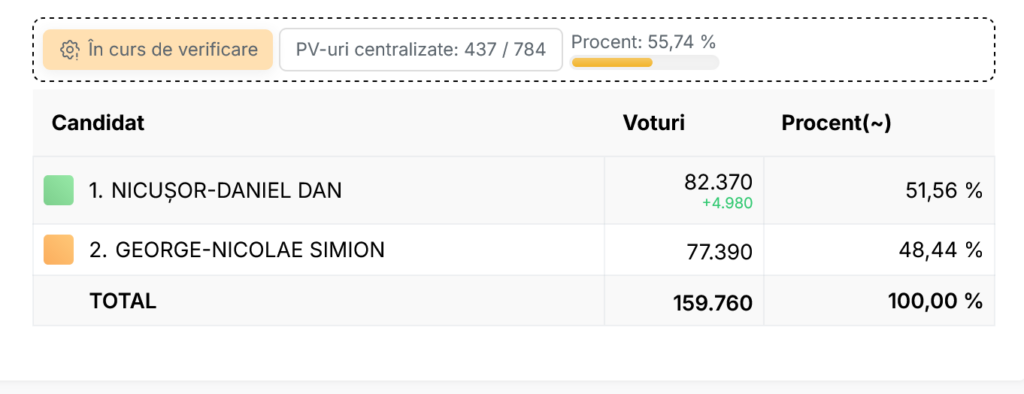Click the 100,00 % total percentage

coord(935,301)
